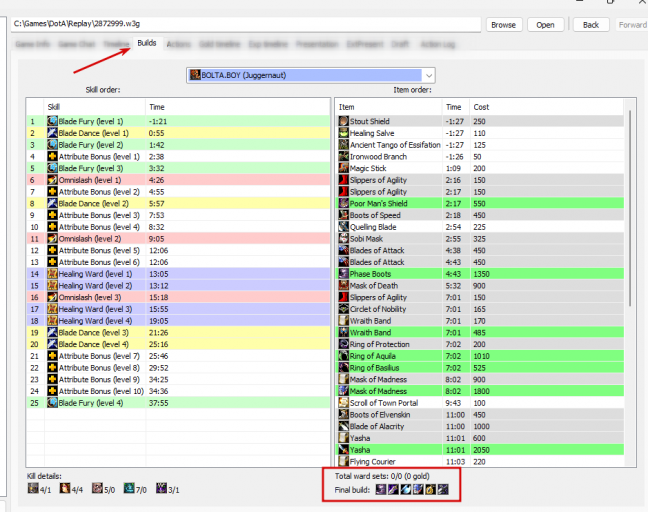Open the Game Info tab
Viewport: 648px width, 512px height.
click(32, 44)
